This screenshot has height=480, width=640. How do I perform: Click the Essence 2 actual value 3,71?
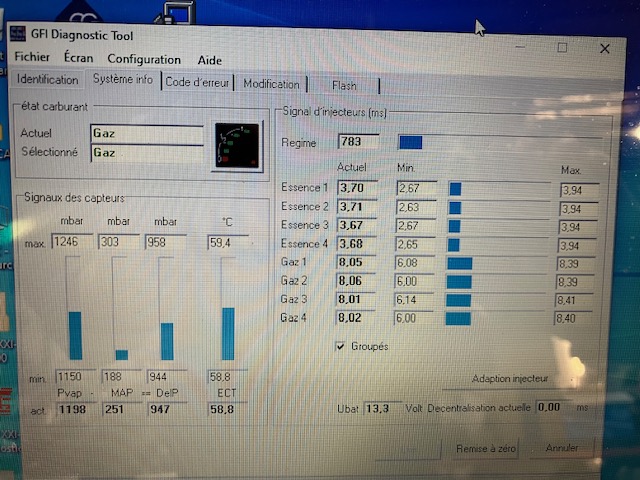click(x=357, y=207)
